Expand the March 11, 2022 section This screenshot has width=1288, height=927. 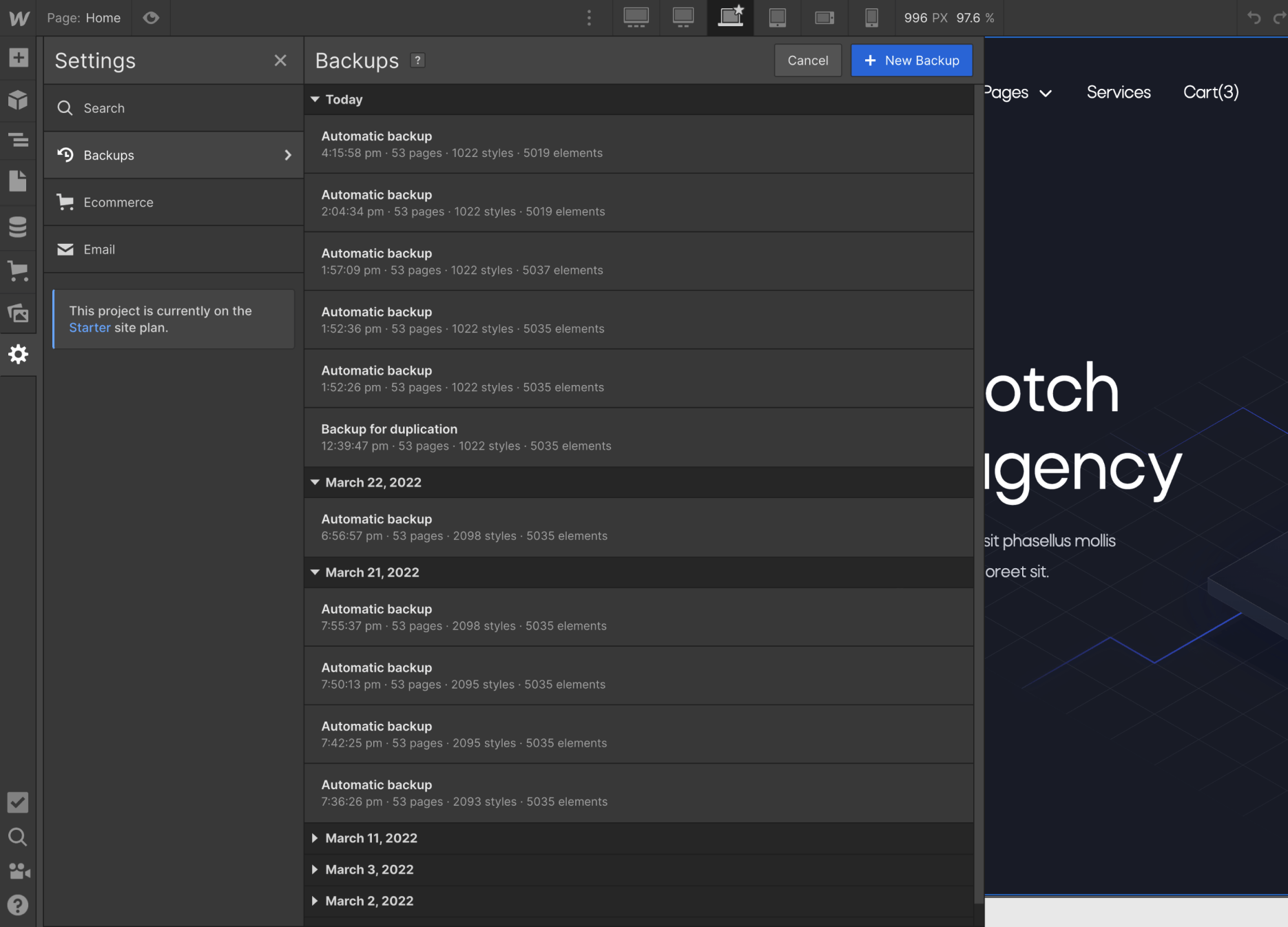(371, 838)
